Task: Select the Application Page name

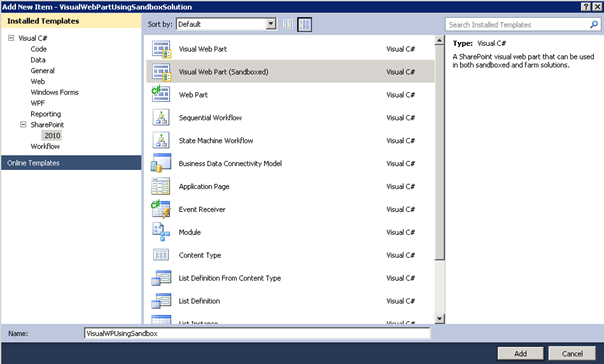Action: tap(204, 186)
